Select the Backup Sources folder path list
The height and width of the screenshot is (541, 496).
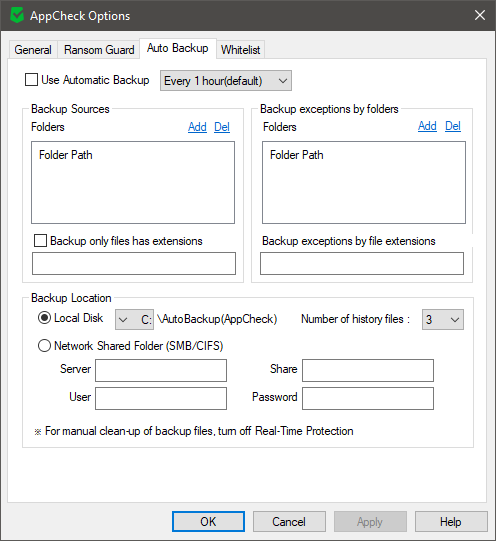(x=133, y=182)
